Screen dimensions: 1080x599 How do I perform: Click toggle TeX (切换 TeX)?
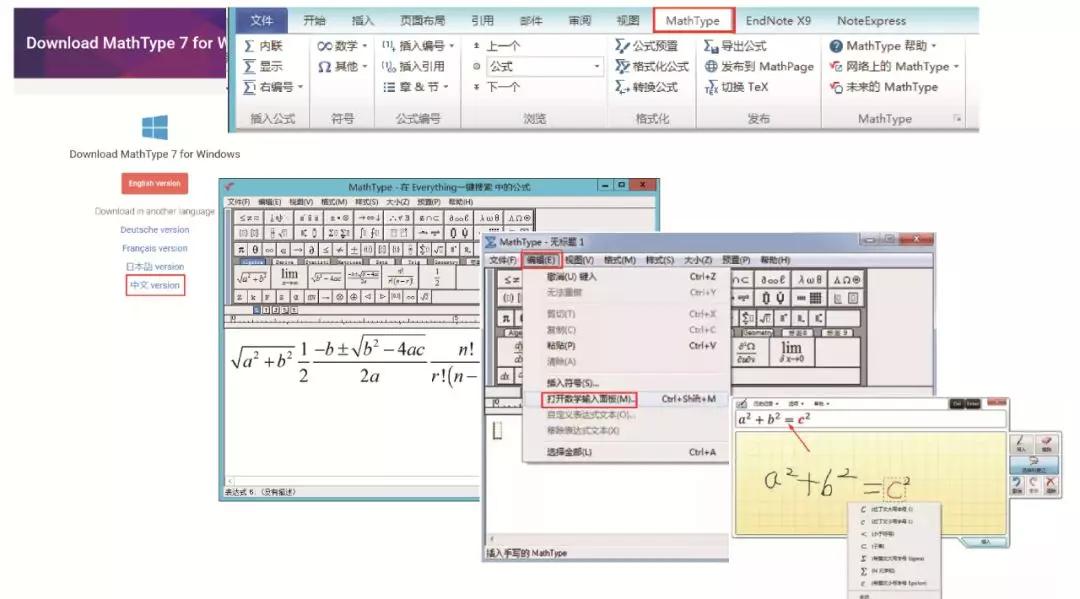(736, 87)
